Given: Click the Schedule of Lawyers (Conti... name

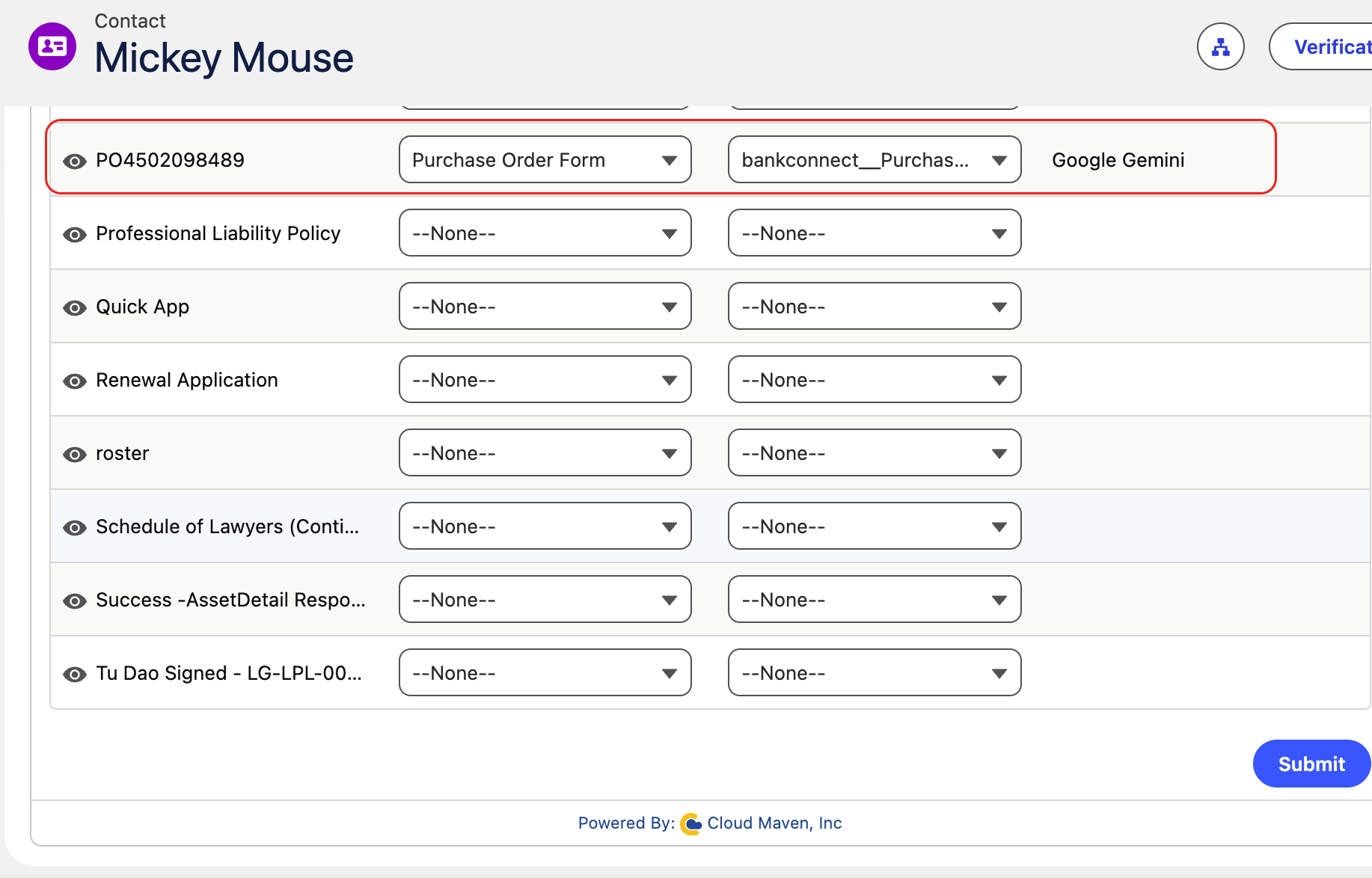Looking at the screenshot, I should point(227,527).
